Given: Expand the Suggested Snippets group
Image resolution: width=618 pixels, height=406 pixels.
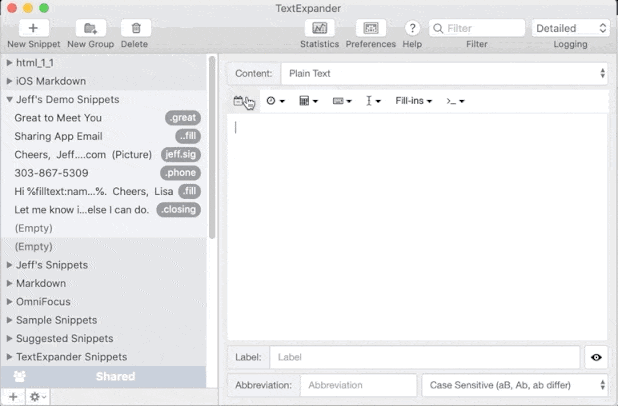Looking at the screenshot, I should coord(9,339).
